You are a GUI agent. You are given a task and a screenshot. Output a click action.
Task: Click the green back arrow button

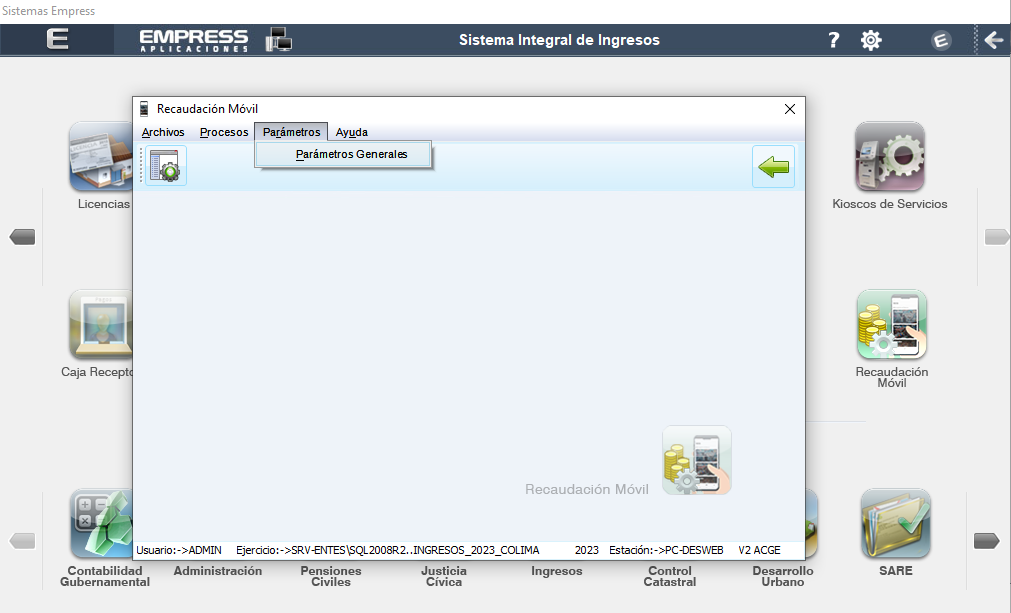coord(773,167)
